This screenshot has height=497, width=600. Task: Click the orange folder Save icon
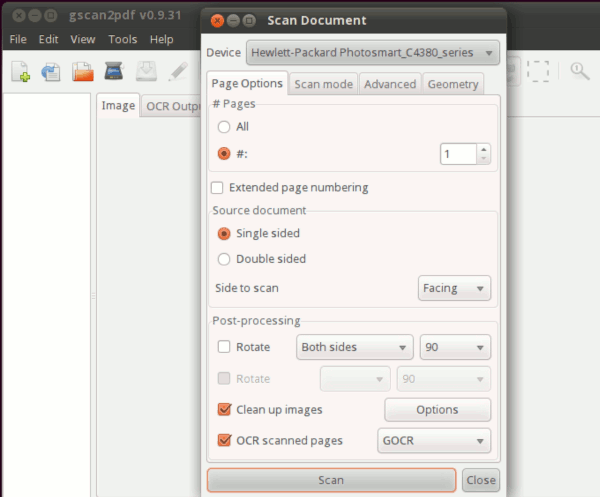pos(83,72)
